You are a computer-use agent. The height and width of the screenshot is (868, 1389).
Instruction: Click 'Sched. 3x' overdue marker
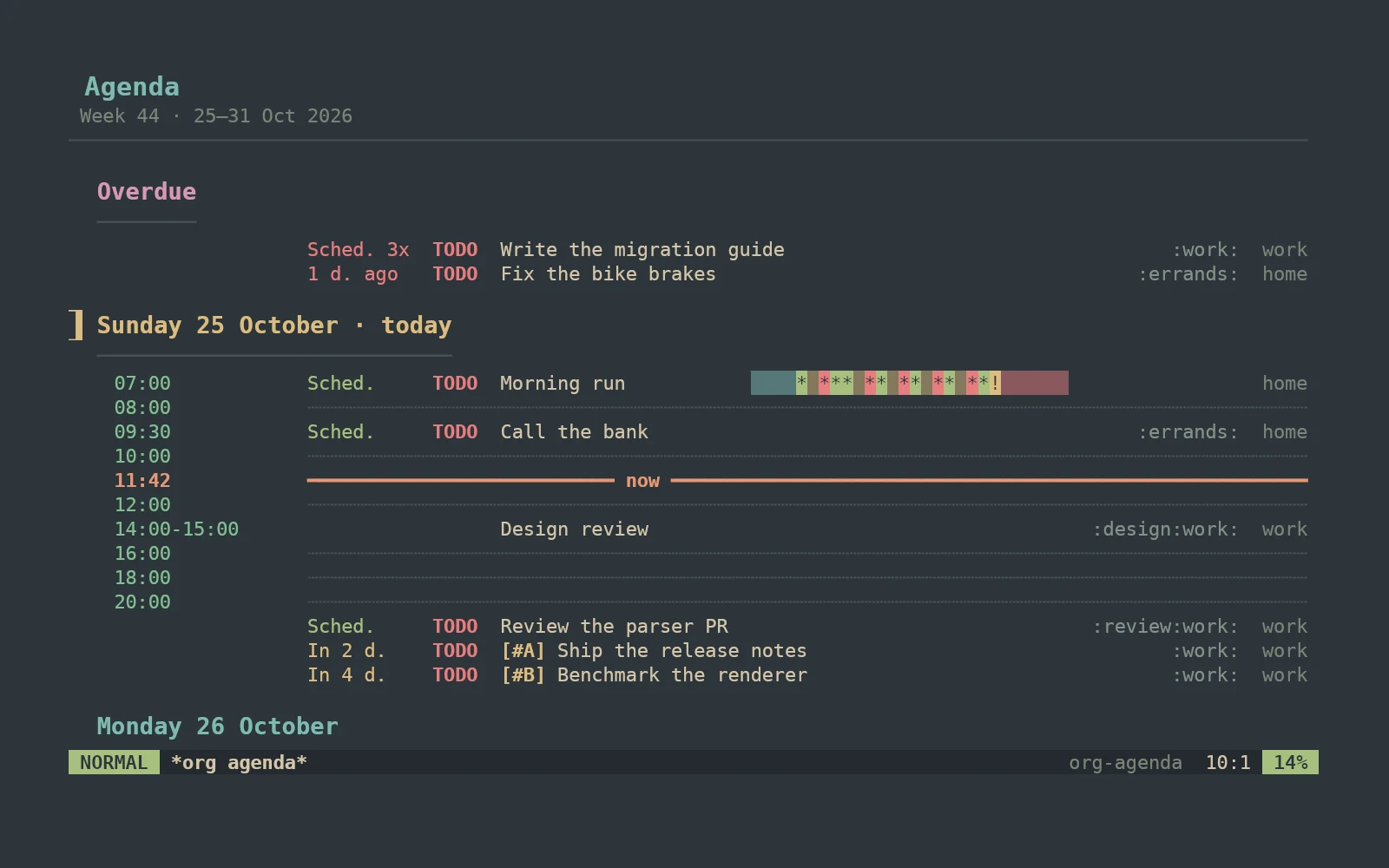358,250
